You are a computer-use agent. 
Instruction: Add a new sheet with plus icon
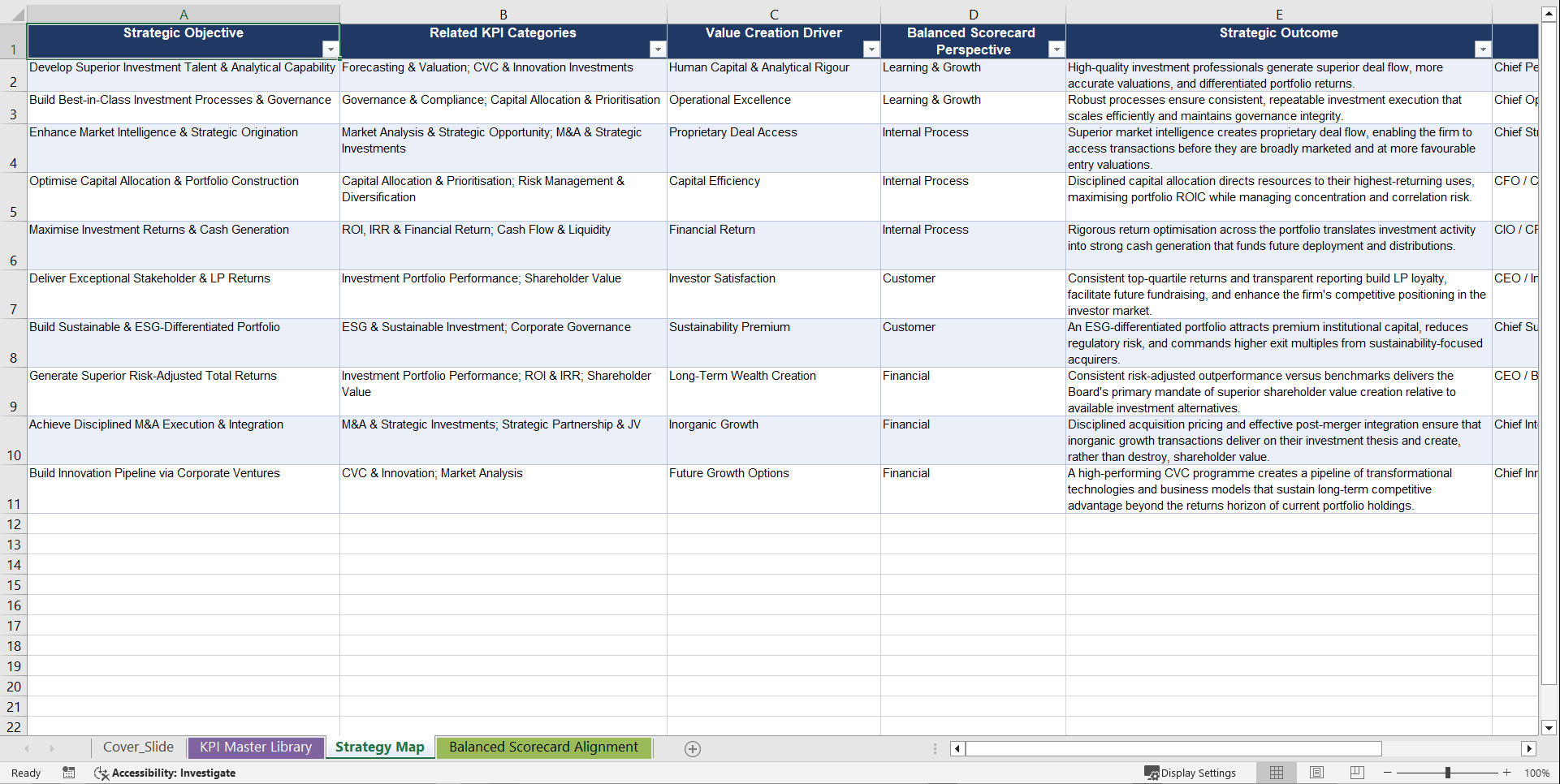point(693,749)
